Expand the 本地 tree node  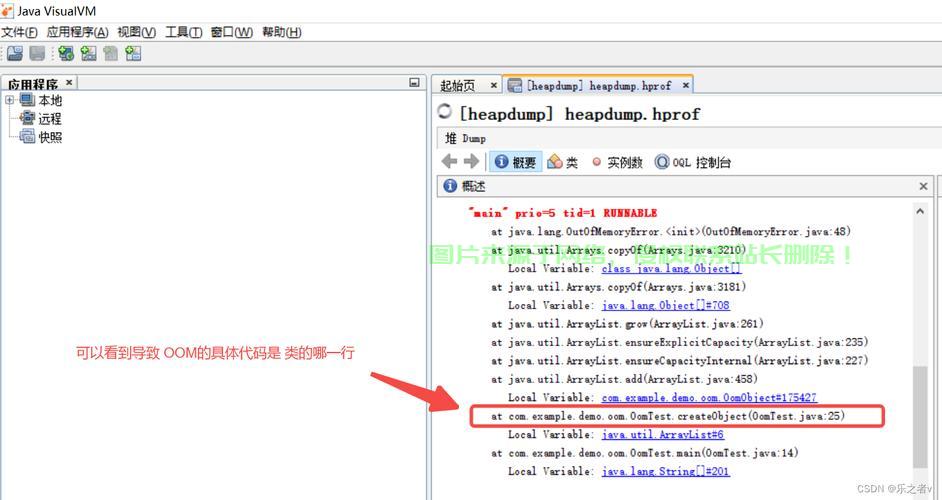coord(10,100)
